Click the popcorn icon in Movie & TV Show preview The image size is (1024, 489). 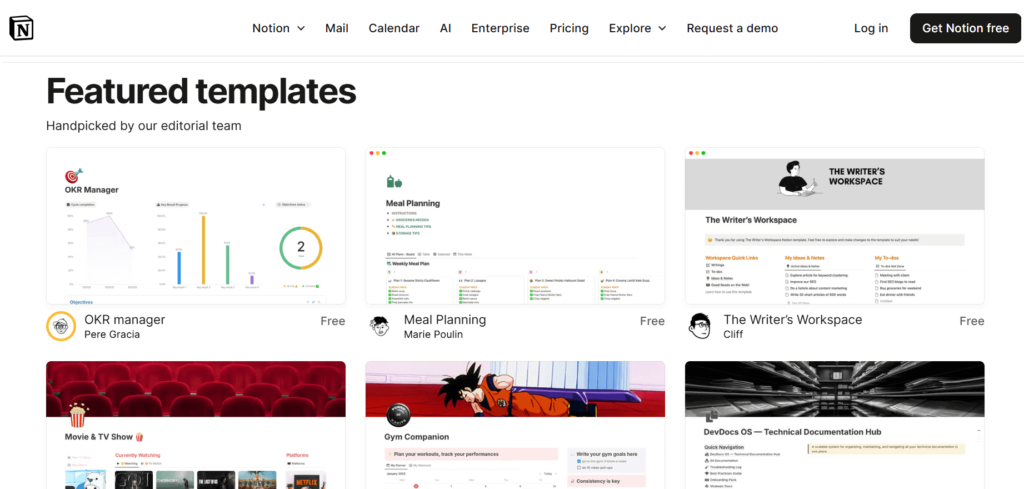coord(78,415)
